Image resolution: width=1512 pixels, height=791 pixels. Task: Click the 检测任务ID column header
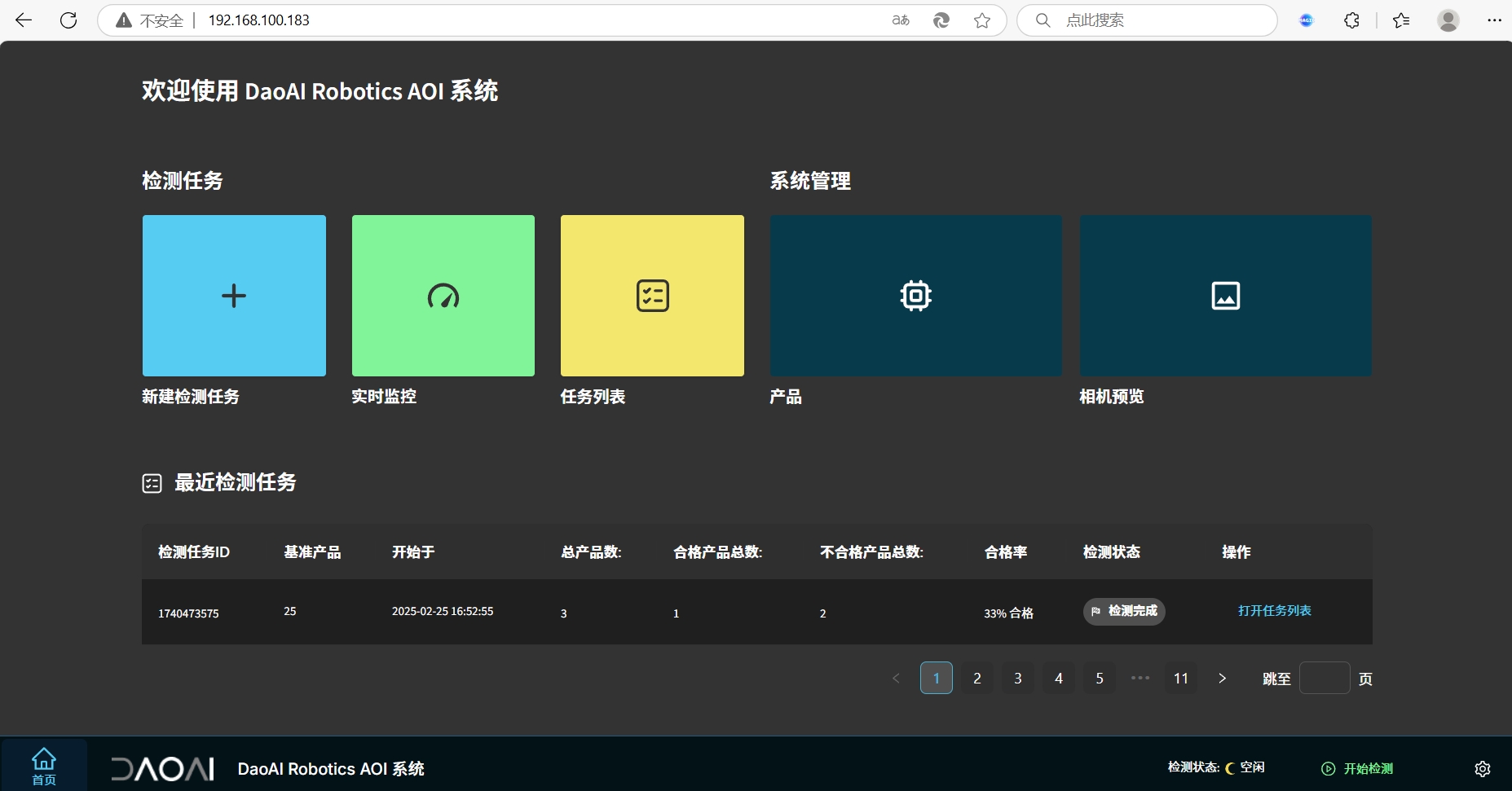[194, 552]
